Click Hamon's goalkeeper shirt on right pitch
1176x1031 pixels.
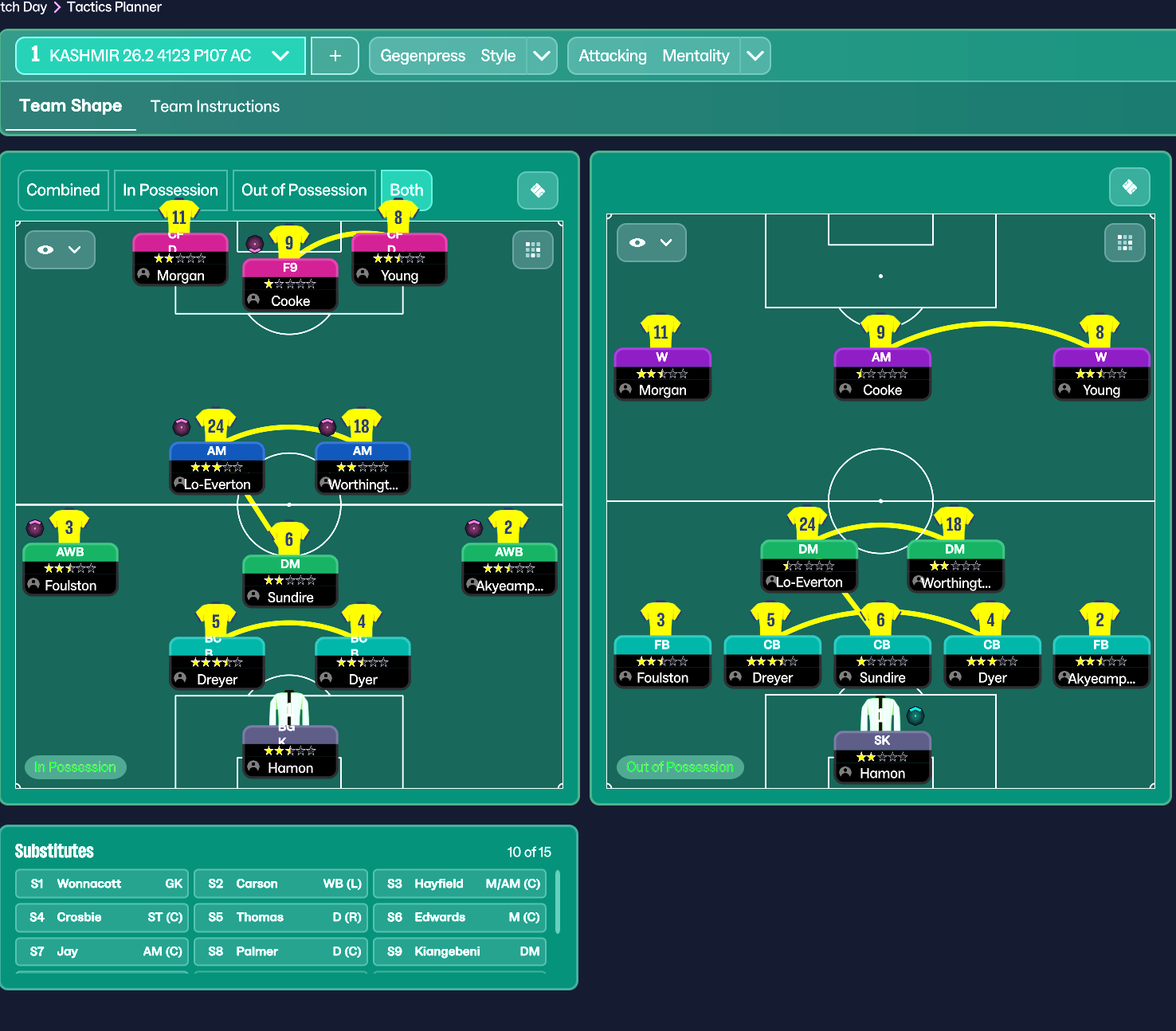(x=880, y=714)
